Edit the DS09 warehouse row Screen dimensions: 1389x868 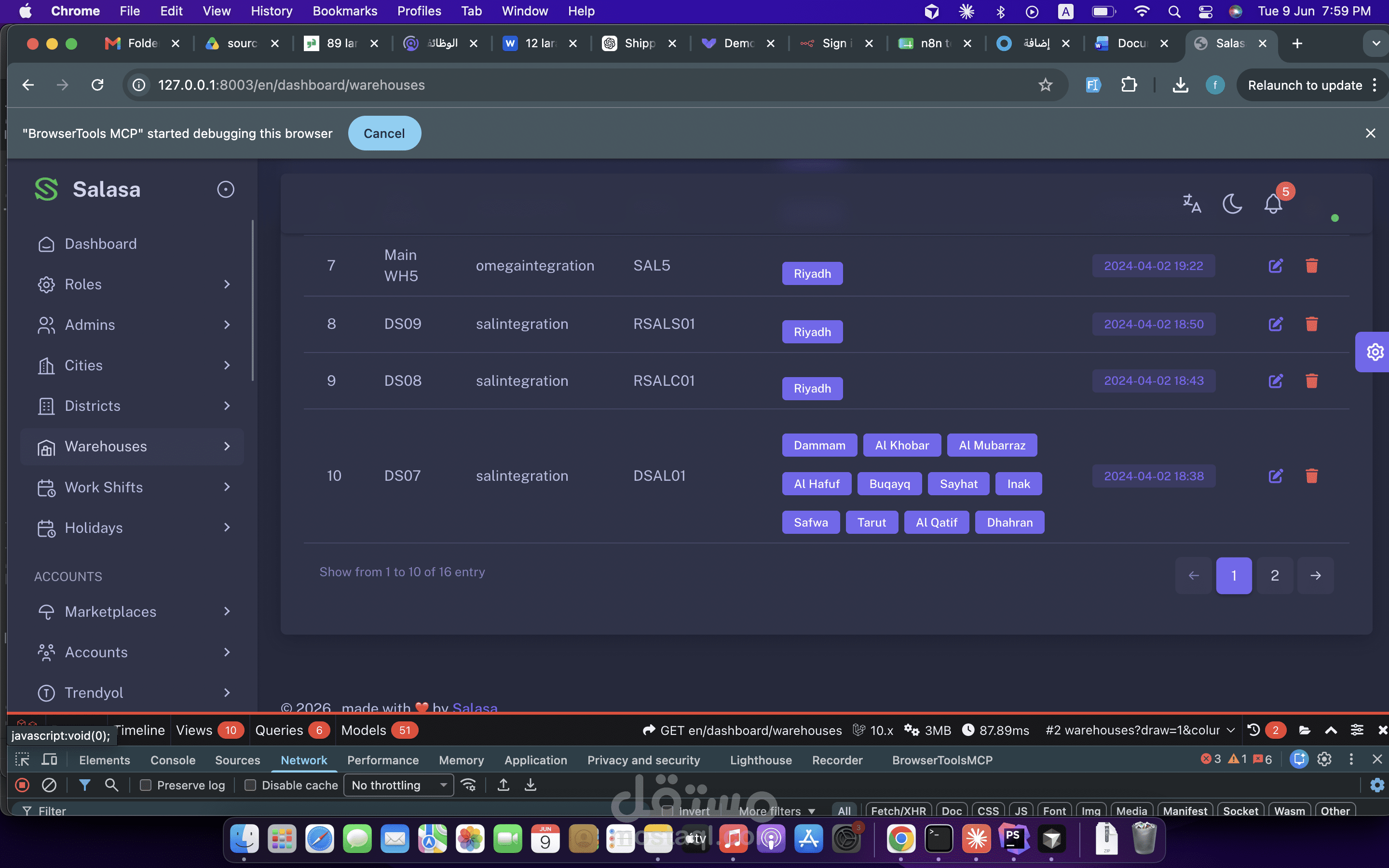(x=1275, y=324)
